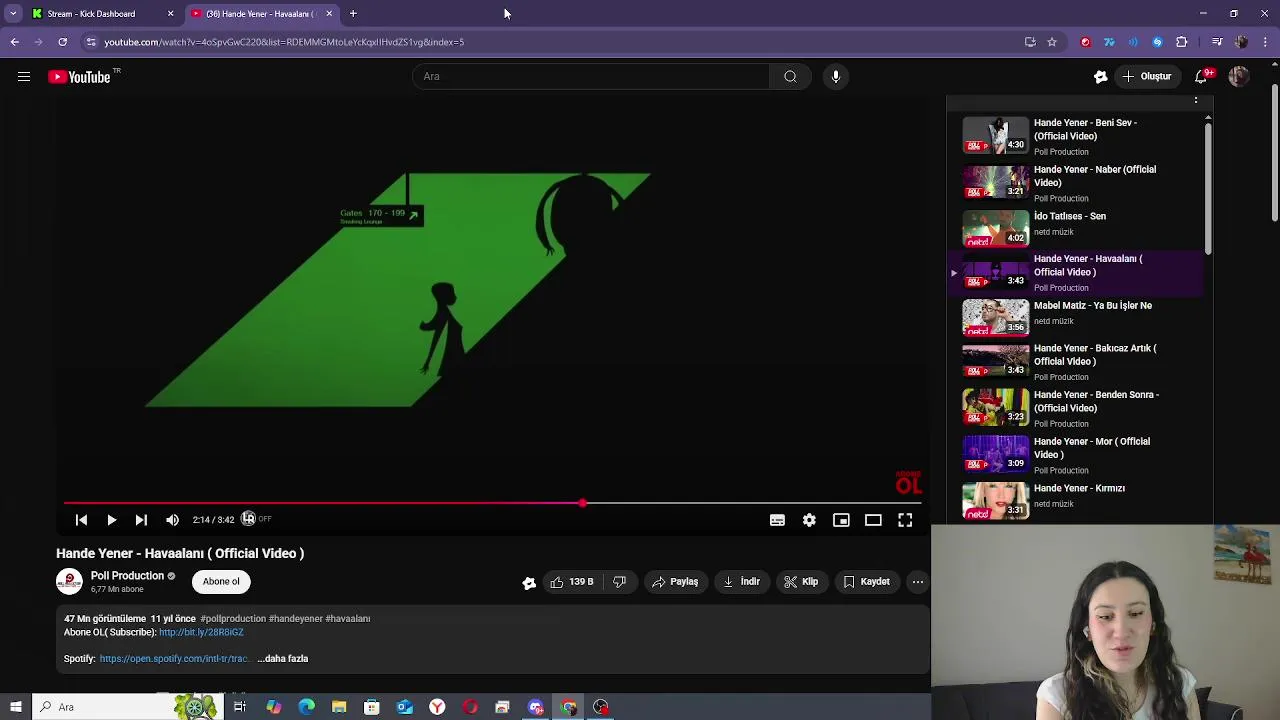Screen dimensions: 1280x720
Task: Open the Windows Start menu
Action: pos(15,707)
